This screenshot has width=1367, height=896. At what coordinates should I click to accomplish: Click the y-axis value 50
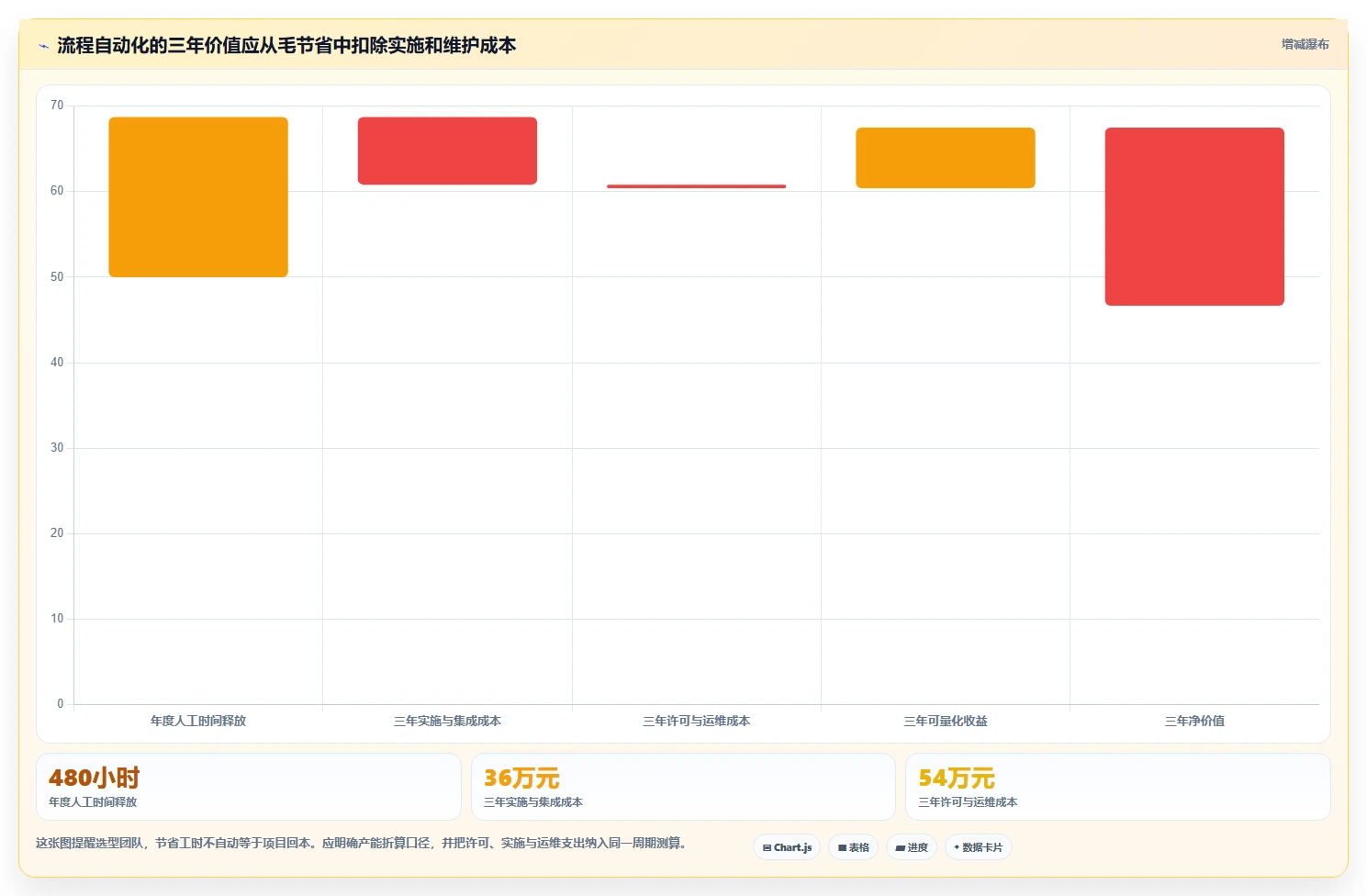57,276
